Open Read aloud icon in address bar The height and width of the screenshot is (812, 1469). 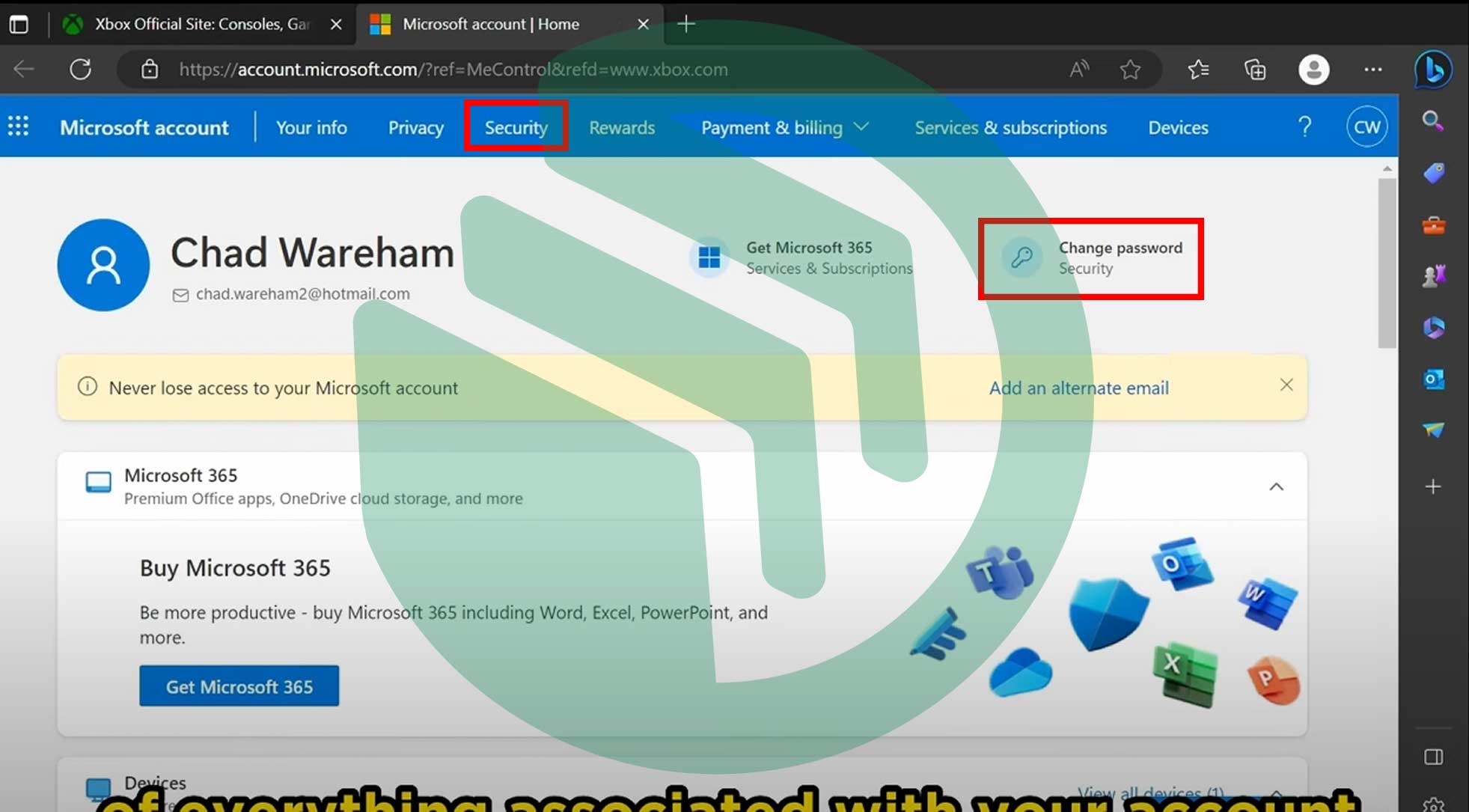1079,70
